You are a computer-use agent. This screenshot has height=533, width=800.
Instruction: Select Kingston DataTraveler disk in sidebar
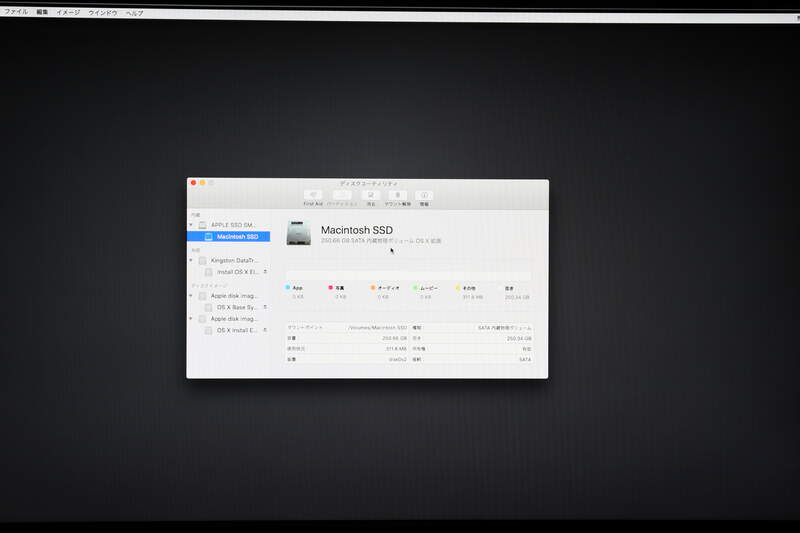click(229, 261)
